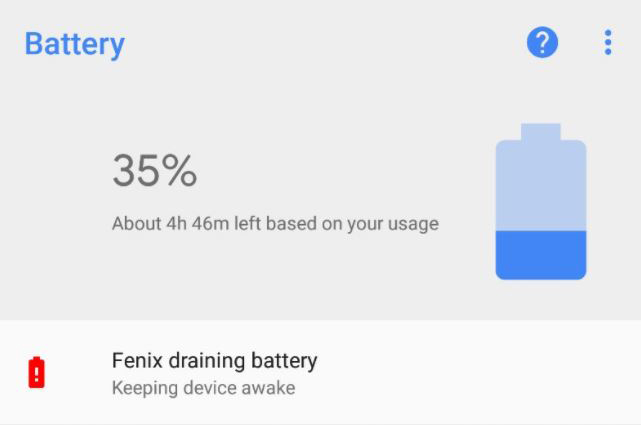Viewport: 641px width, 425px height.
Task: Click the light blue empty battery portion
Action: click(540, 185)
